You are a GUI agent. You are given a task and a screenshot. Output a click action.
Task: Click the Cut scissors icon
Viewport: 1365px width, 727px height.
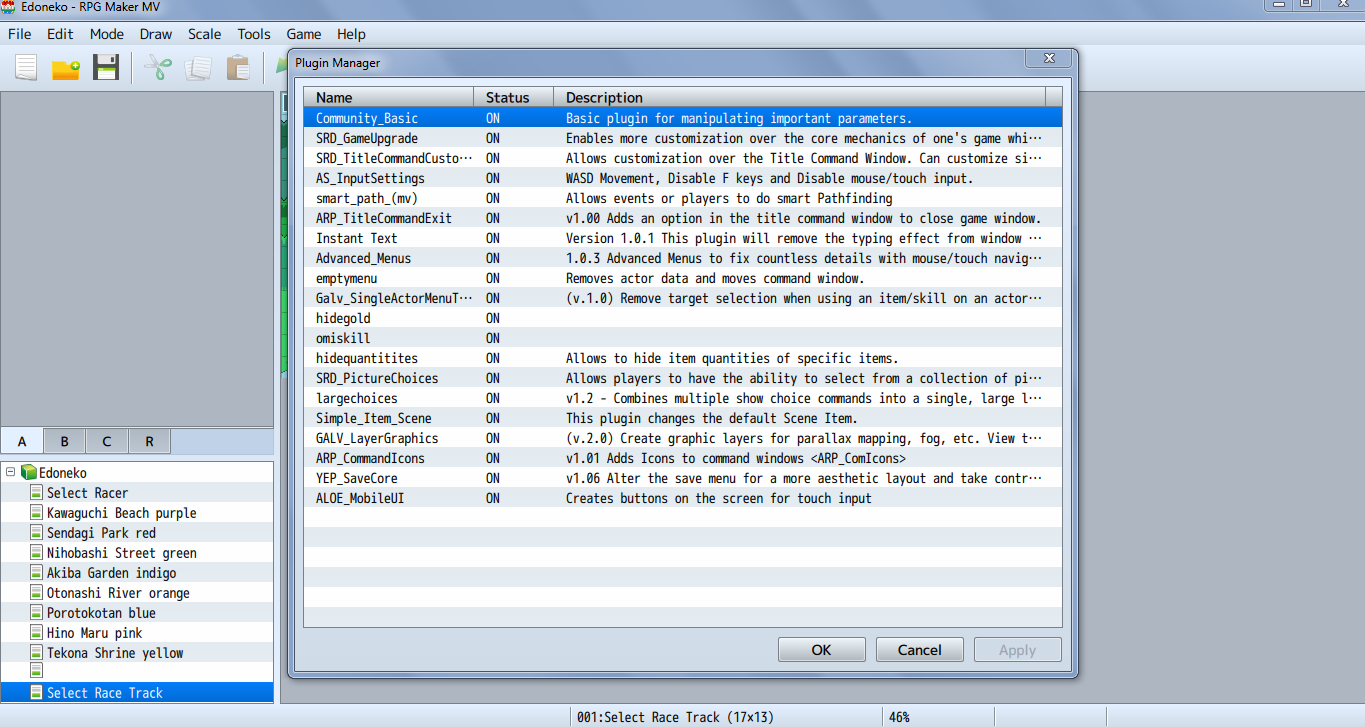pyautogui.click(x=158, y=68)
